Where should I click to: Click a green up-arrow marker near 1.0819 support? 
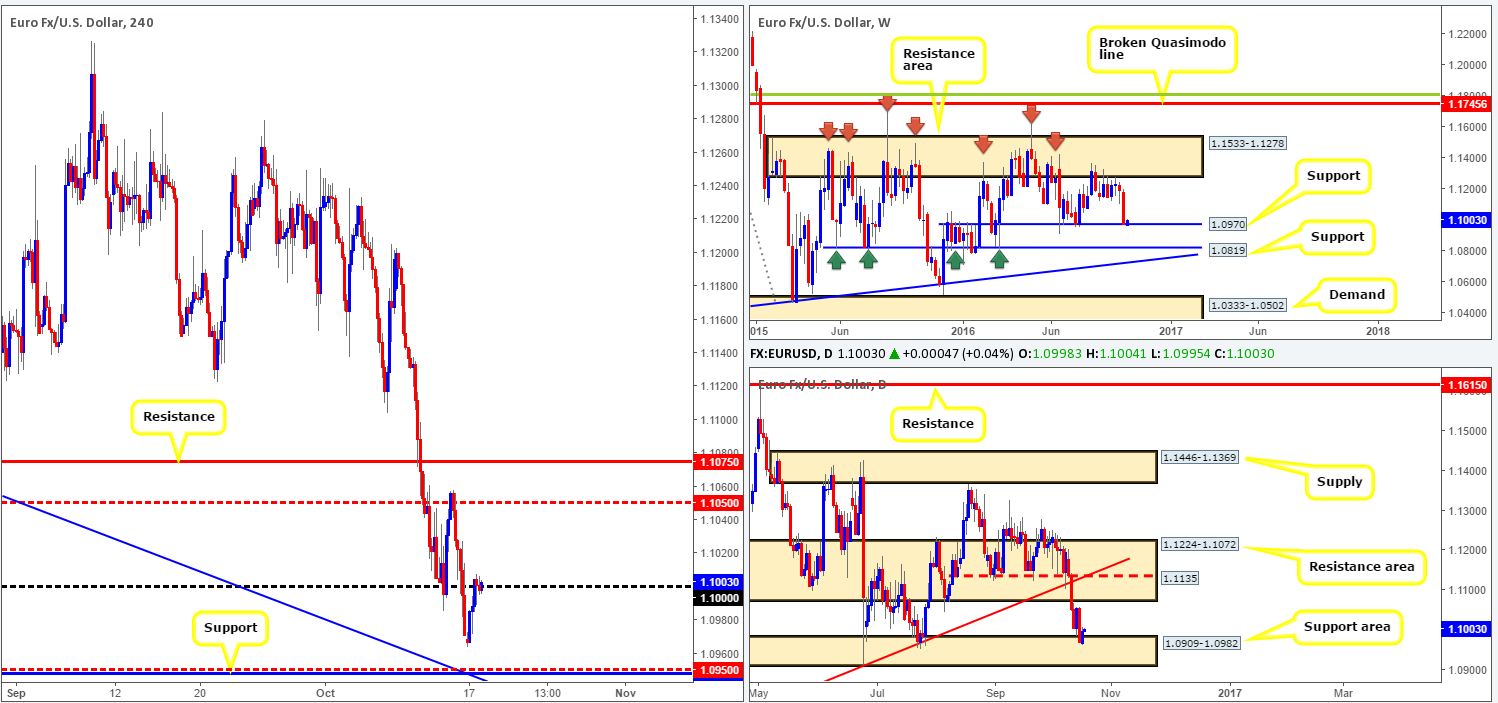(838, 259)
